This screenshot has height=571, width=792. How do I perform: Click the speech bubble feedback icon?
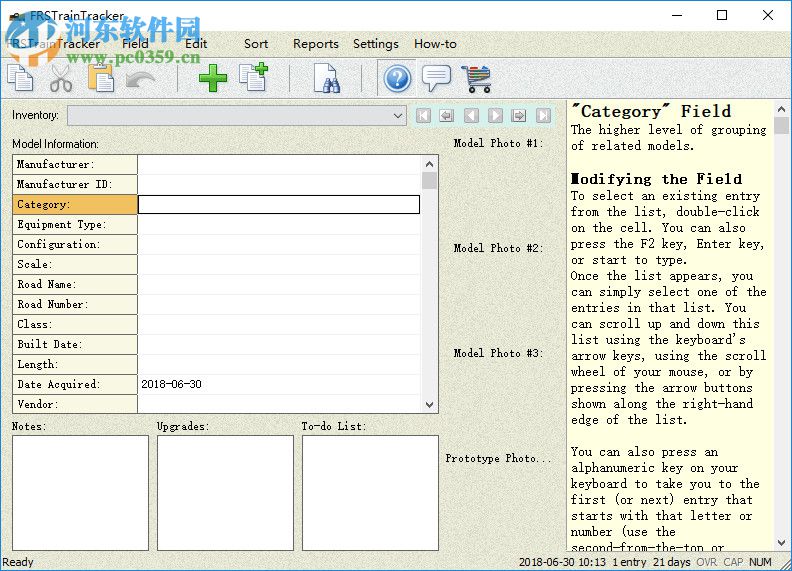point(436,78)
